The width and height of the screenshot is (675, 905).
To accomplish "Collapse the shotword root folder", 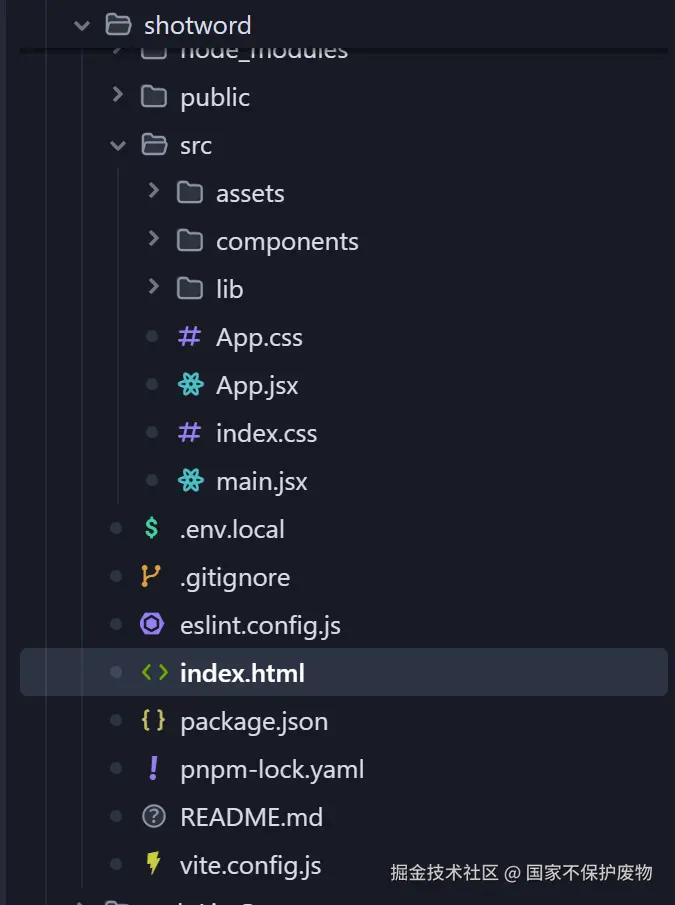I will click(82, 25).
